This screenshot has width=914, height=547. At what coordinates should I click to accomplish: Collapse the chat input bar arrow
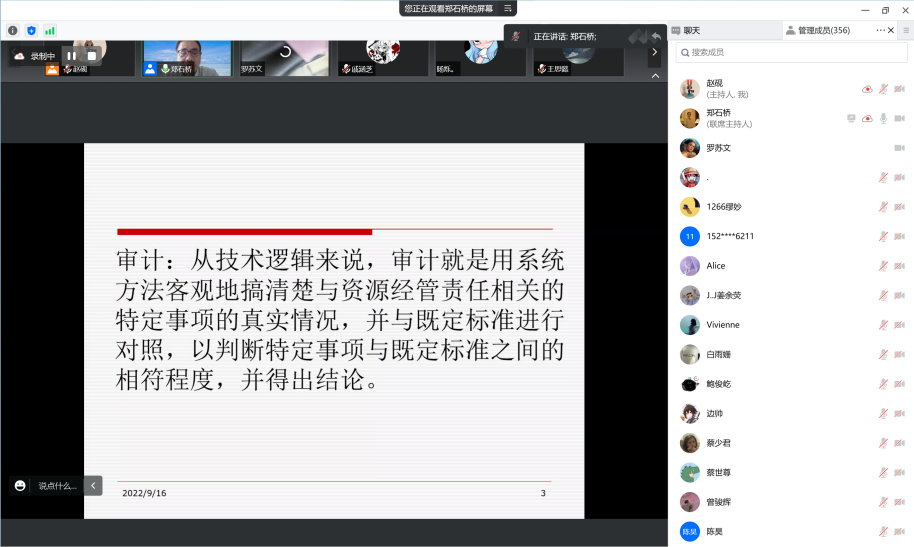tap(93, 485)
